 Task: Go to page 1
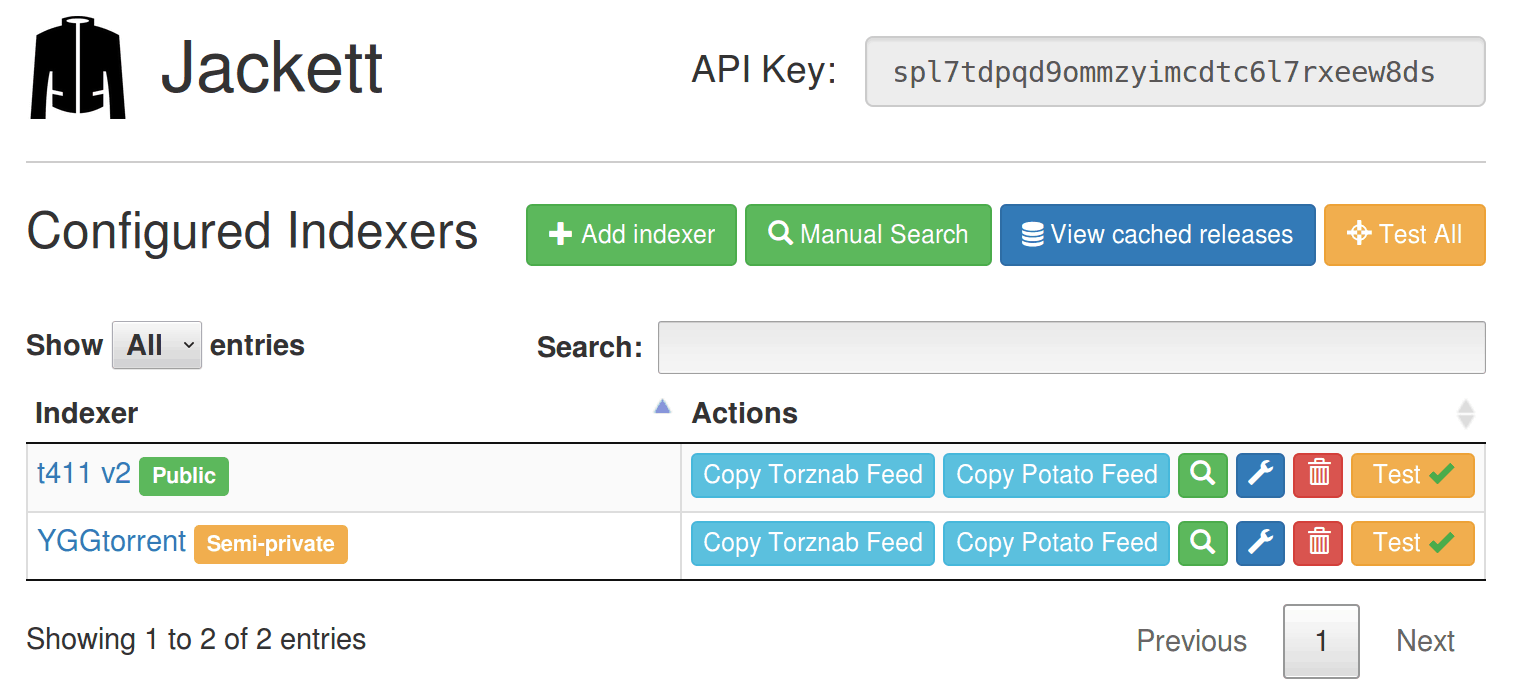[1321, 641]
